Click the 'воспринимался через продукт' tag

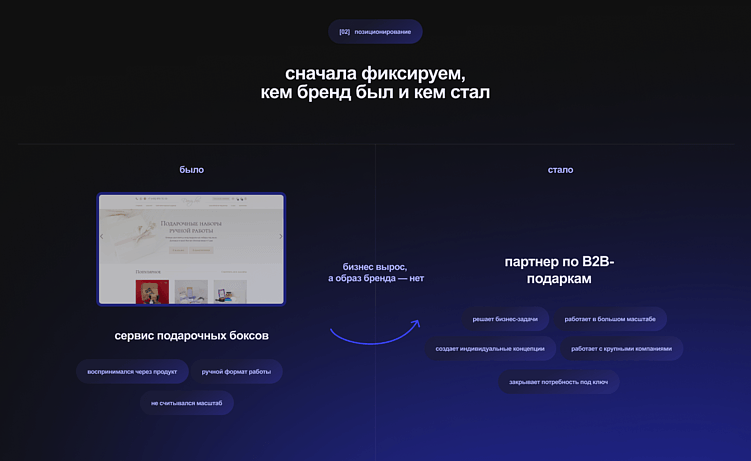pyautogui.click(x=132, y=371)
